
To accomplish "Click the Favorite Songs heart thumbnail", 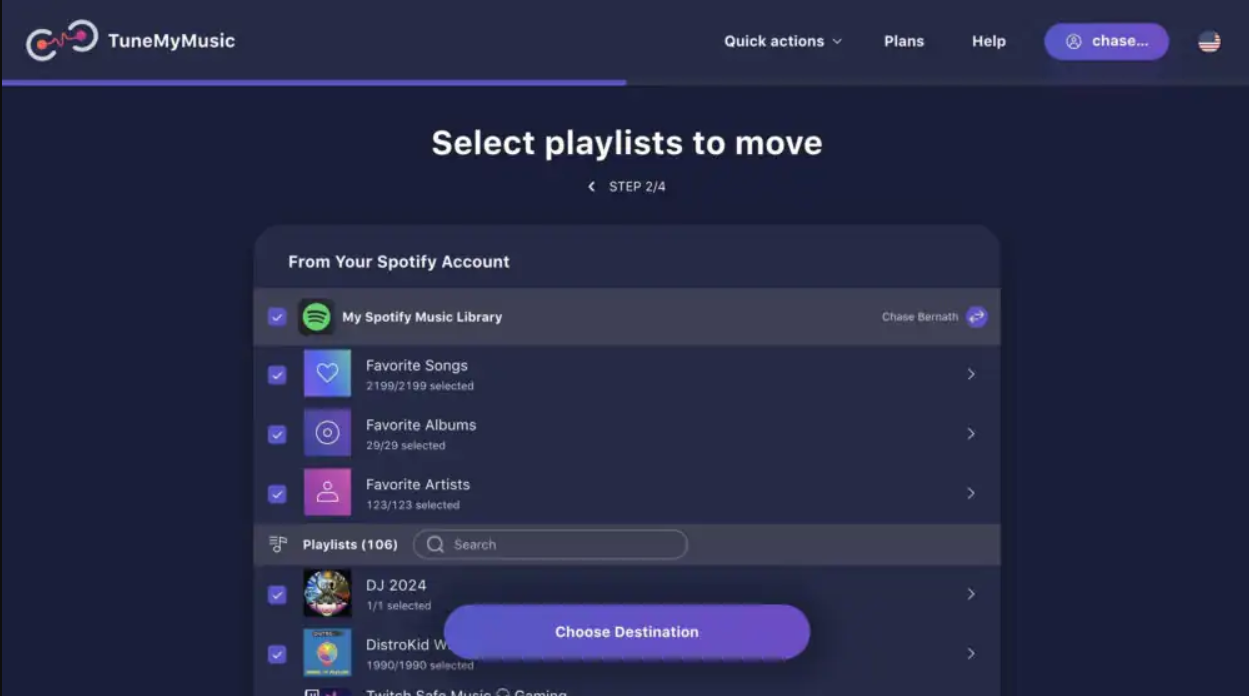I will [327, 374].
